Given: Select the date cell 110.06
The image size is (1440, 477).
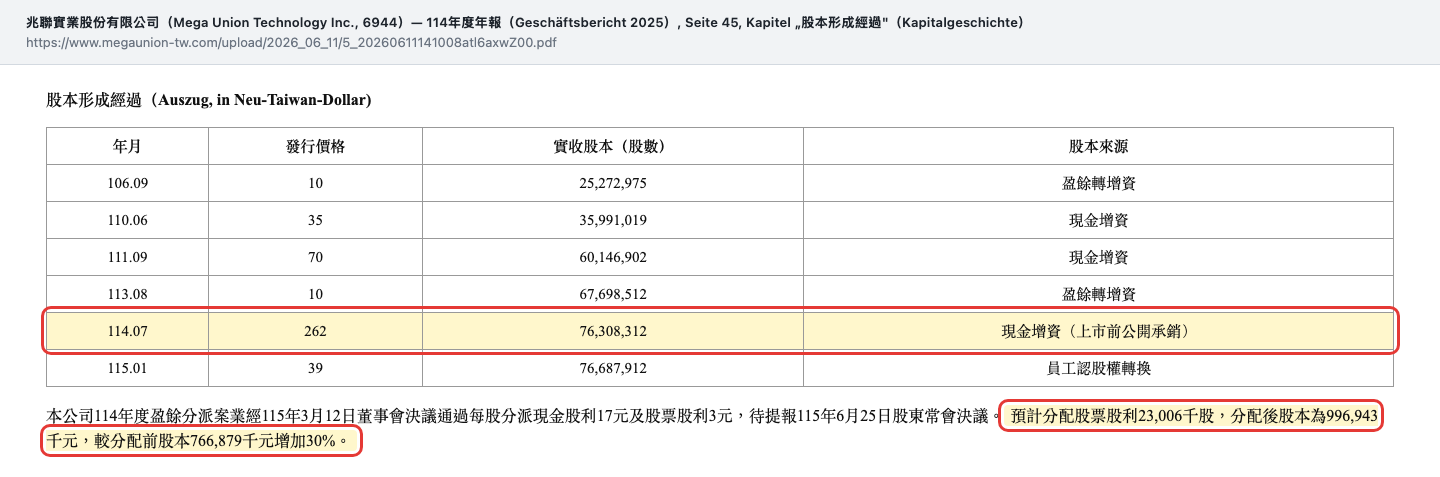Looking at the screenshot, I should point(127,221).
